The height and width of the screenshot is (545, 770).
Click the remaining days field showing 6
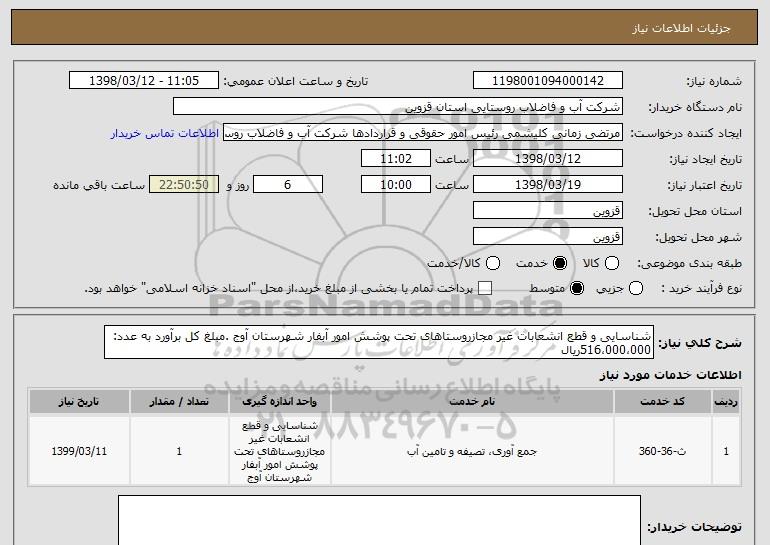[288, 185]
